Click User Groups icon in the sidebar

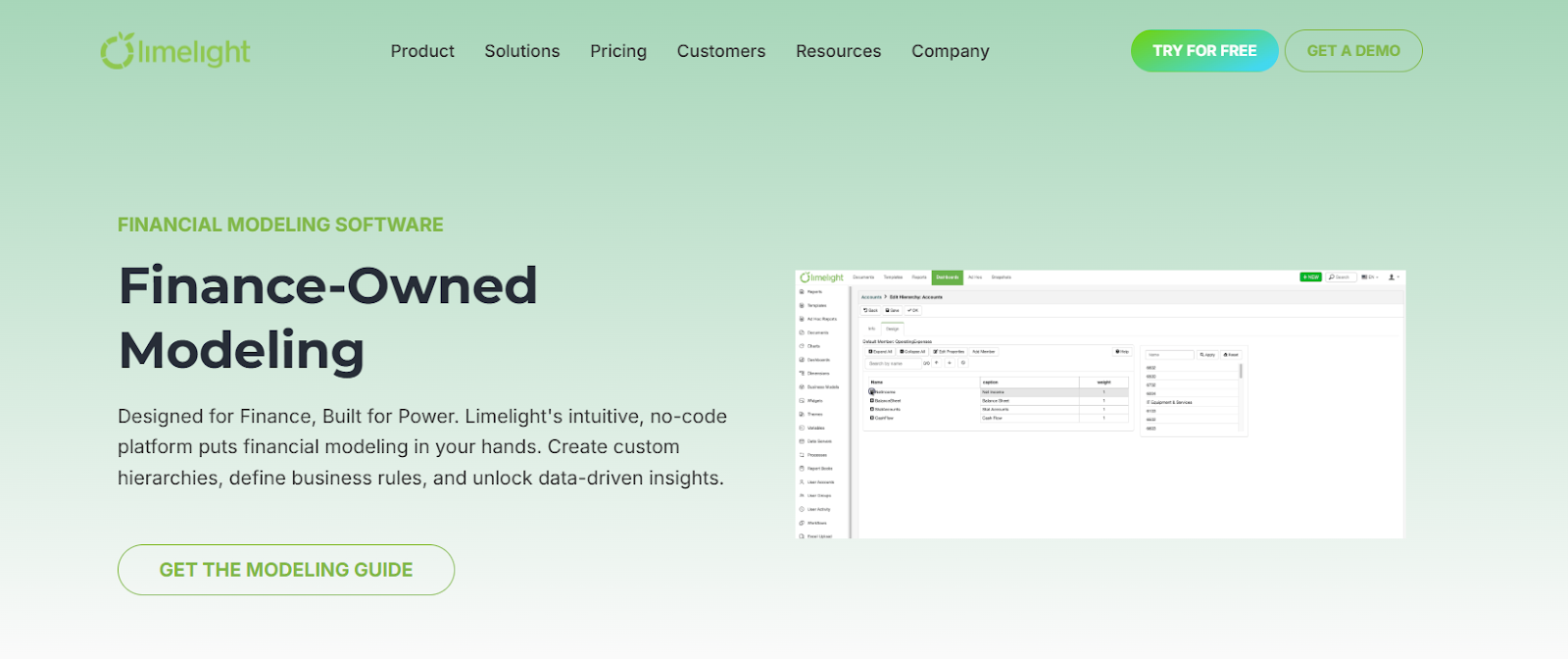coord(803,496)
